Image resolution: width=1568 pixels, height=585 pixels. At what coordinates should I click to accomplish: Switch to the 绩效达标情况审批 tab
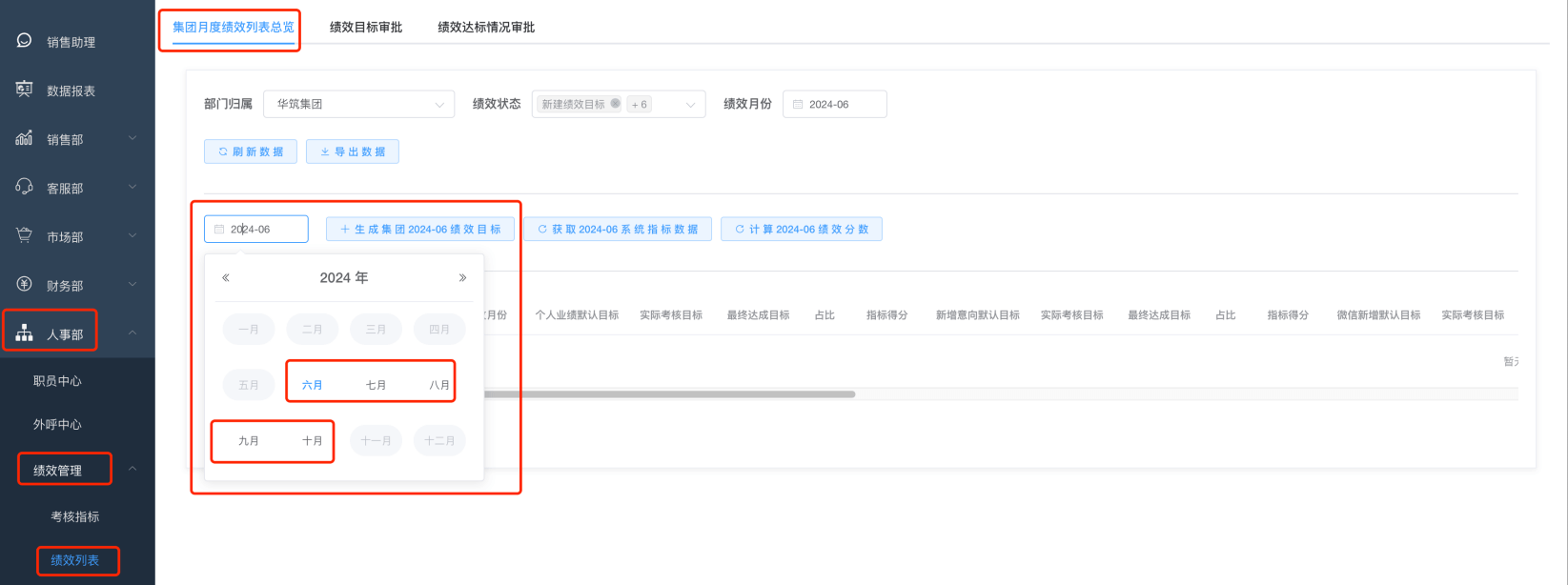(486, 28)
